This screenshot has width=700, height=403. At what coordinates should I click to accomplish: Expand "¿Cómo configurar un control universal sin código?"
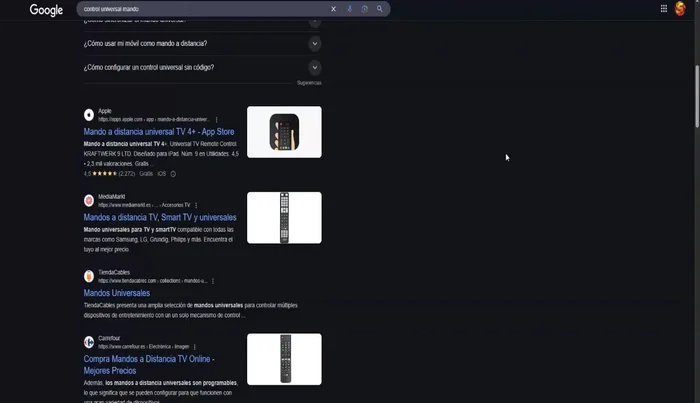(315, 67)
